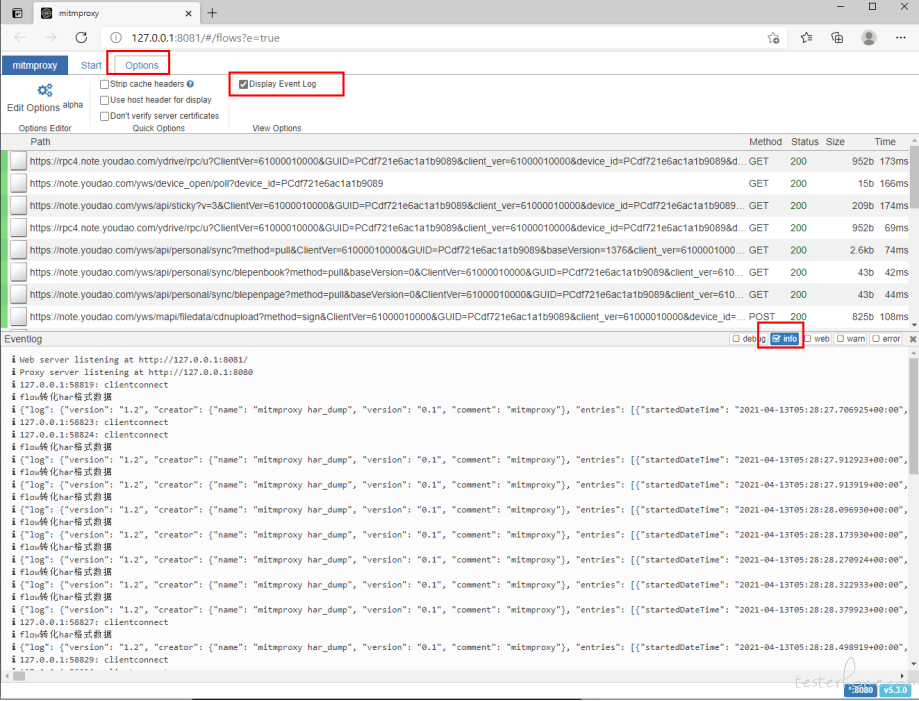Screen dimensions: 919x701
Task: Sort flows by the Method column header
Action: pyautogui.click(x=765, y=142)
